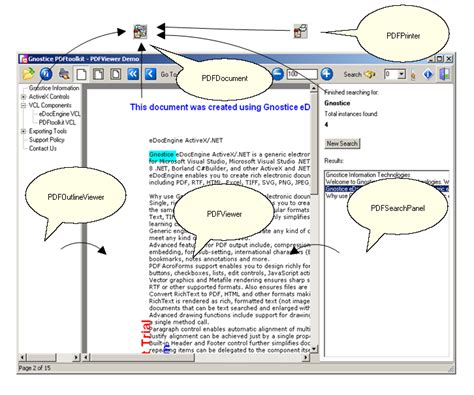Viewport: 474px width, 395px height.
Task: Click the New Search button
Action: tap(342, 144)
